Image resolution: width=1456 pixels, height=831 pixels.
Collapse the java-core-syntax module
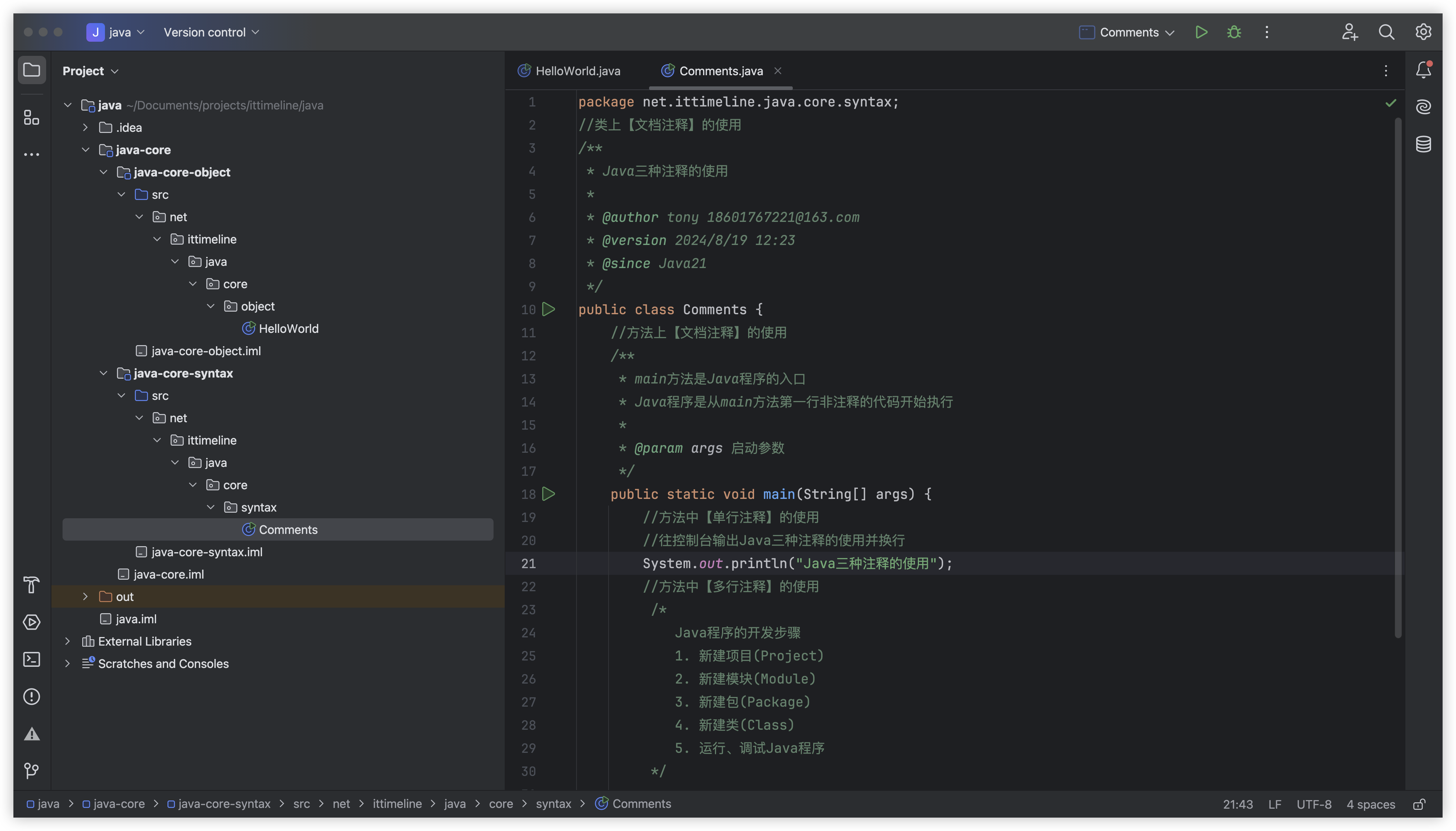pos(103,373)
